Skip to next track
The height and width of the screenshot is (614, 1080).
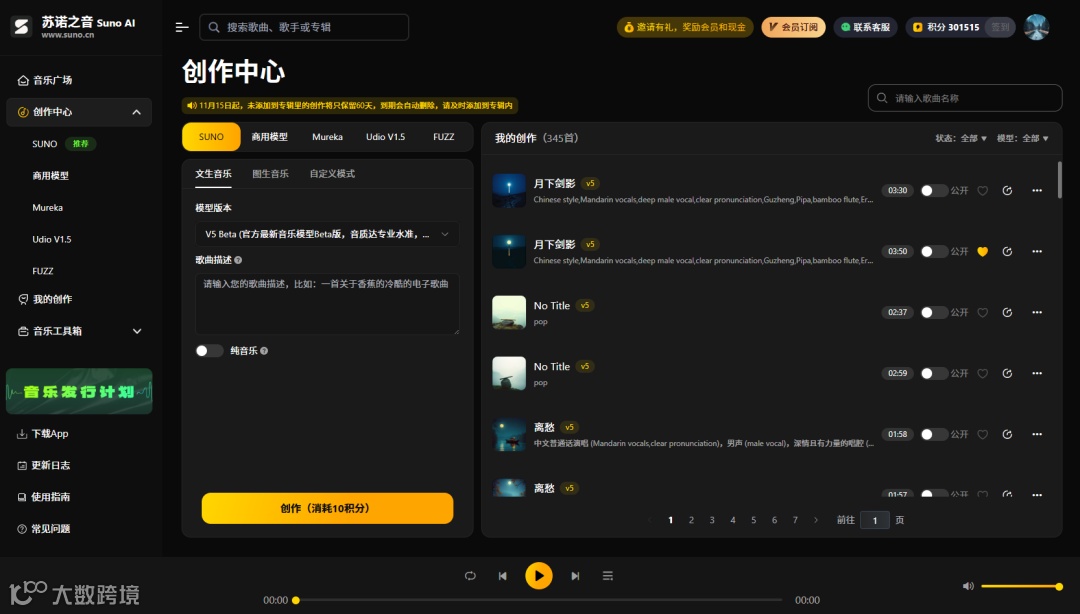[575, 576]
